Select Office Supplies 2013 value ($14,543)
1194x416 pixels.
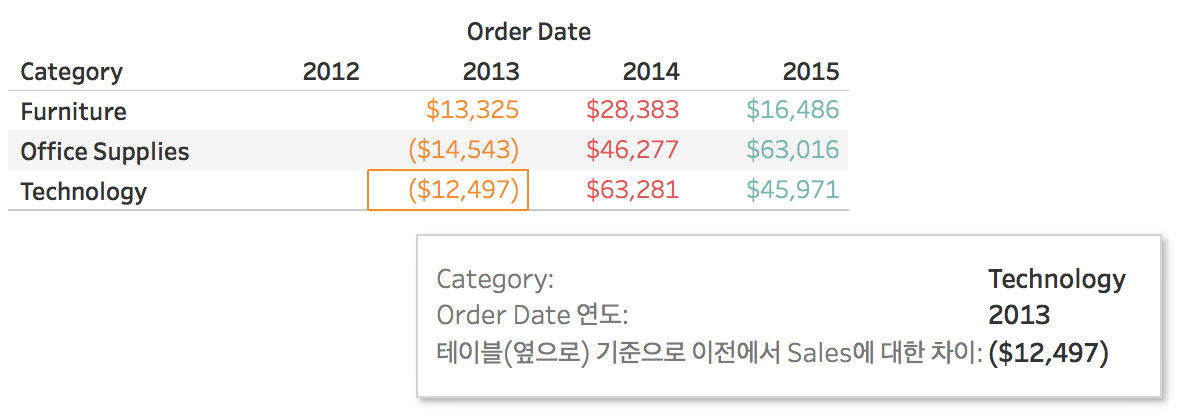point(464,149)
